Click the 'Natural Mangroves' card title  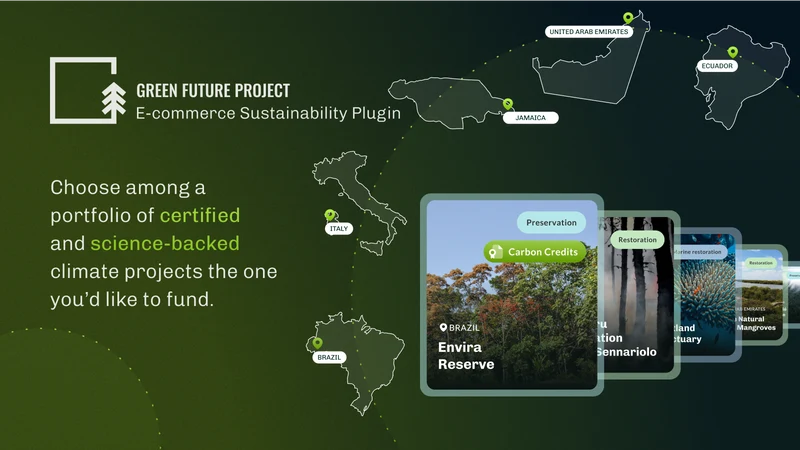757,323
